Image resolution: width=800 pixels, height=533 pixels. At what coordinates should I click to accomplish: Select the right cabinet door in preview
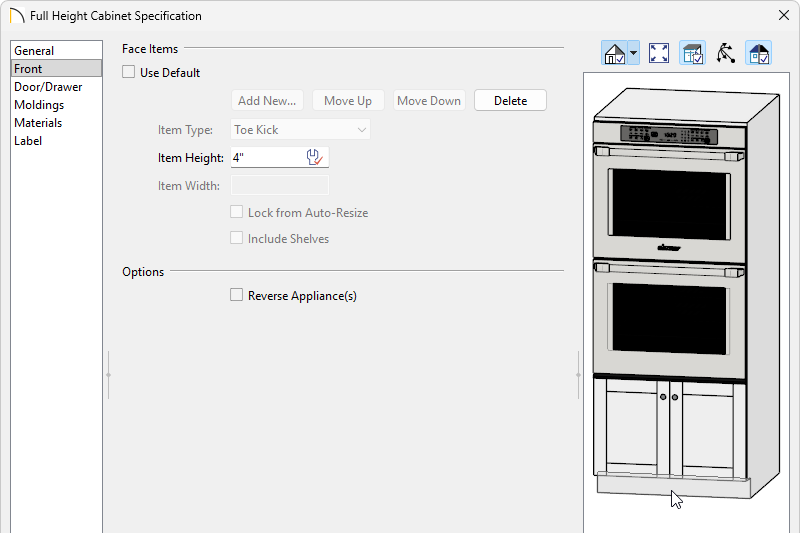tap(708, 429)
